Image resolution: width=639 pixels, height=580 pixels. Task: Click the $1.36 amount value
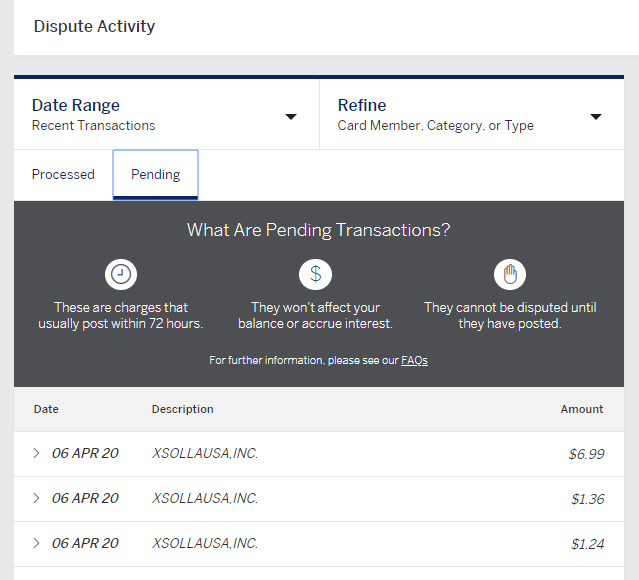(x=587, y=498)
